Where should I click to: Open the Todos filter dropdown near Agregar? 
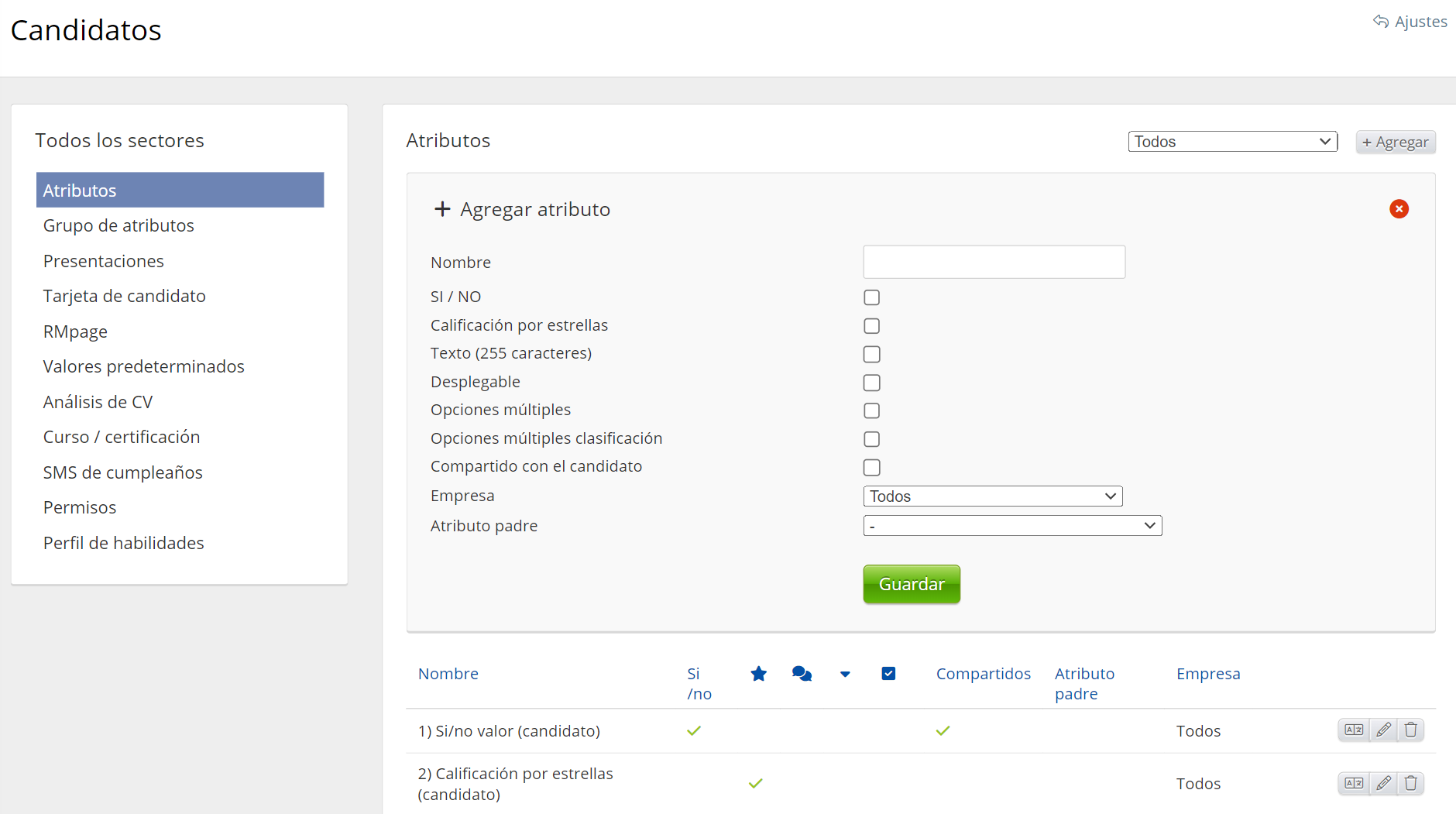(1232, 142)
